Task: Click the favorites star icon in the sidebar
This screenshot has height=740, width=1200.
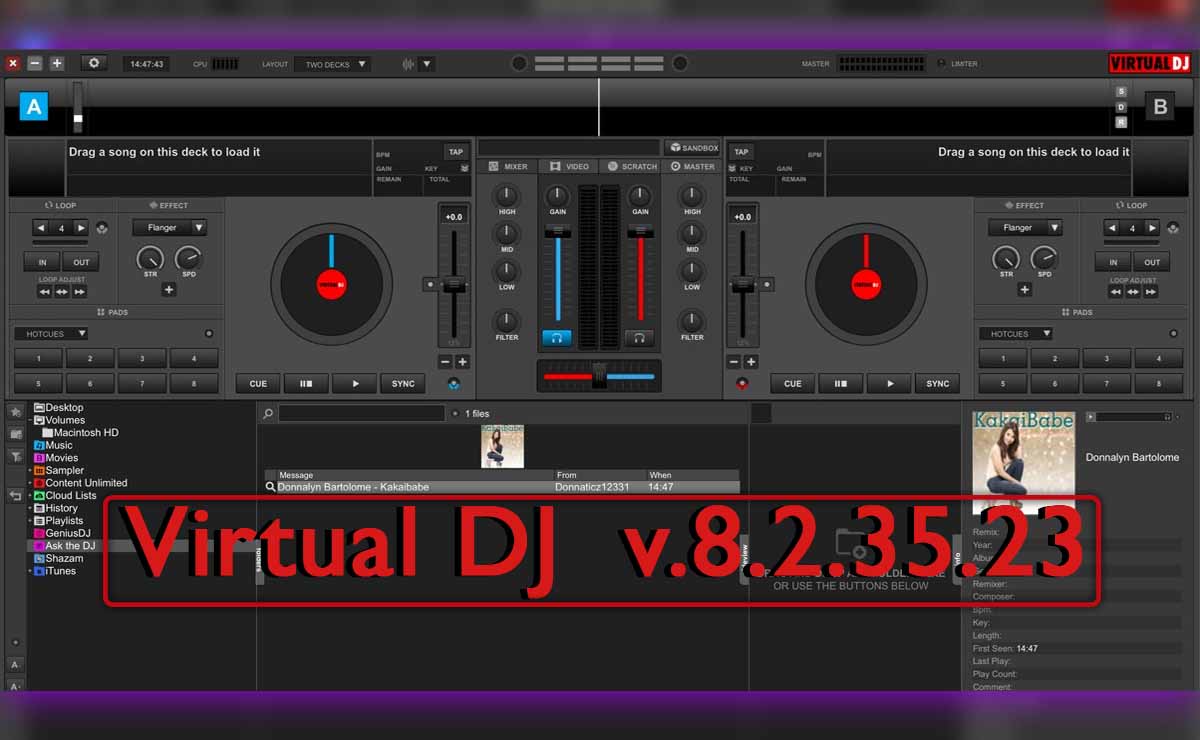Action: [x=16, y=410]
